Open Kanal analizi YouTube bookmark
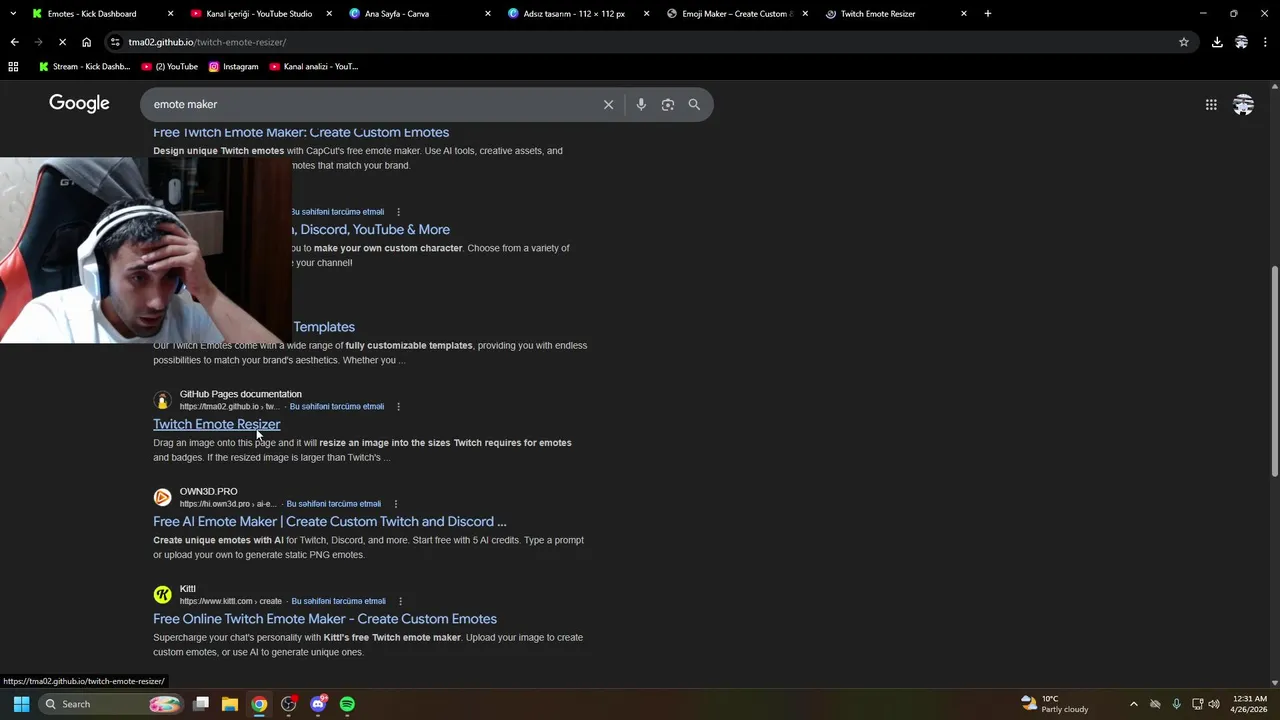The image size is (1280, 720). [x=314, y=67]
